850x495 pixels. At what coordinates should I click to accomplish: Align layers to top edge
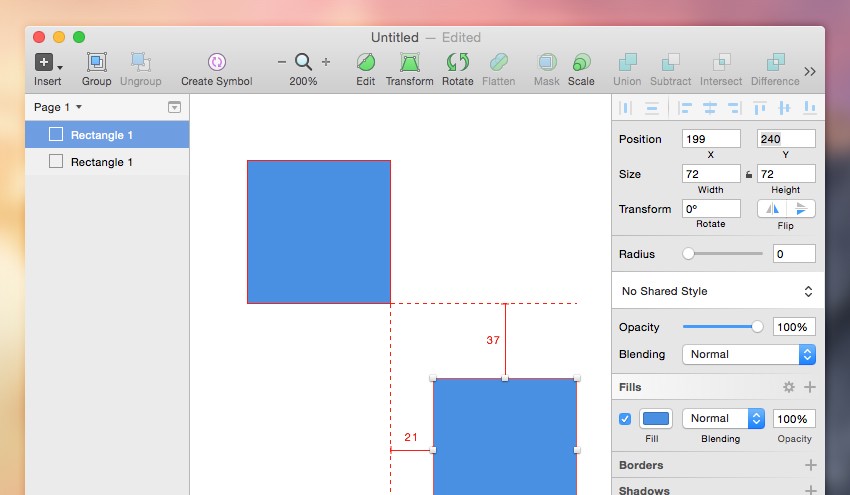(759, 108)
